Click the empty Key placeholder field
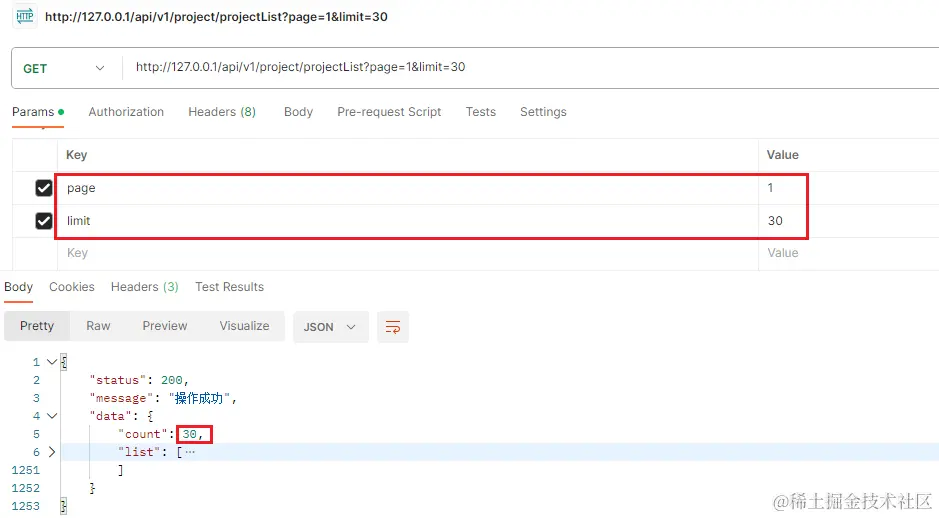Viewport: 939px width, 518px height. tap(407, 253)
